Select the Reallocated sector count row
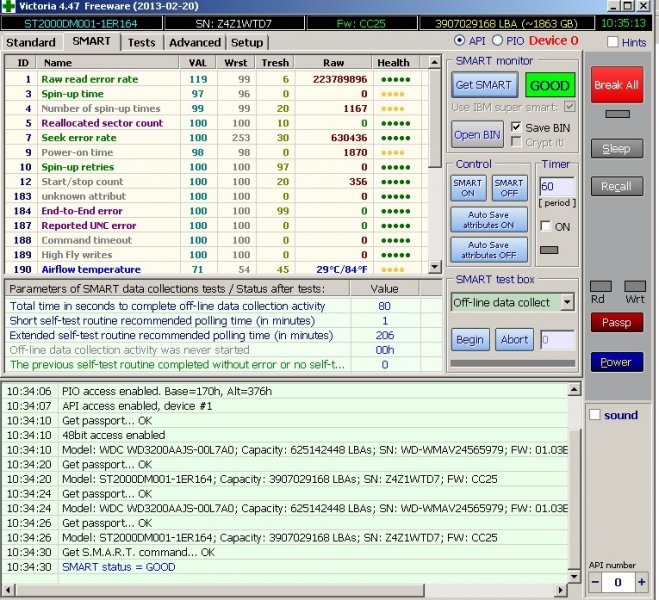 102,123
